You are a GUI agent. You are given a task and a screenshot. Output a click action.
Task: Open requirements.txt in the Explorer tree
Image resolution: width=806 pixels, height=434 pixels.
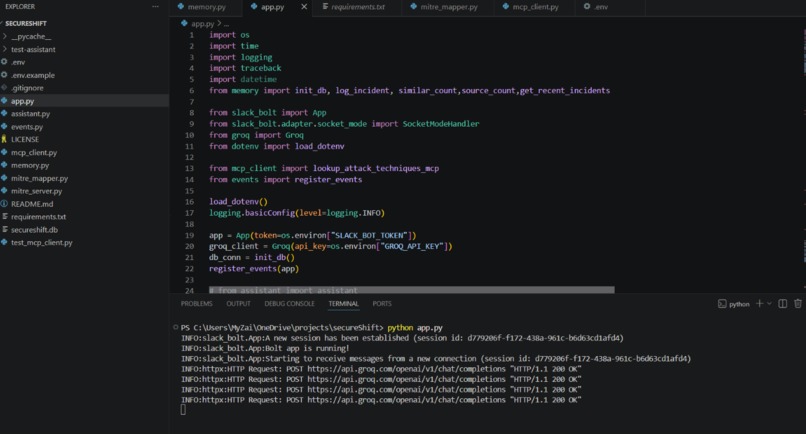pos(39,217)
